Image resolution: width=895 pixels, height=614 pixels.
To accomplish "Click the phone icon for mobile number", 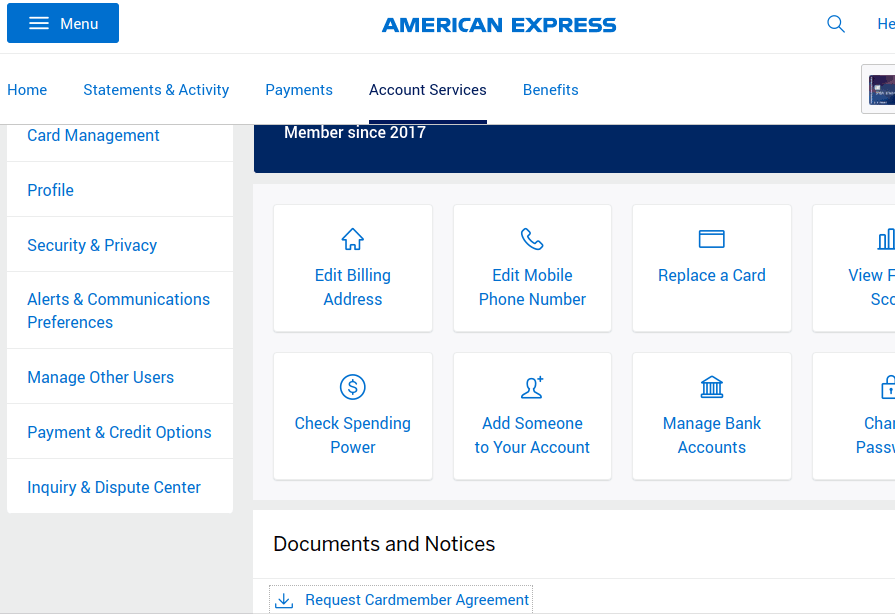I will (532, 239).
